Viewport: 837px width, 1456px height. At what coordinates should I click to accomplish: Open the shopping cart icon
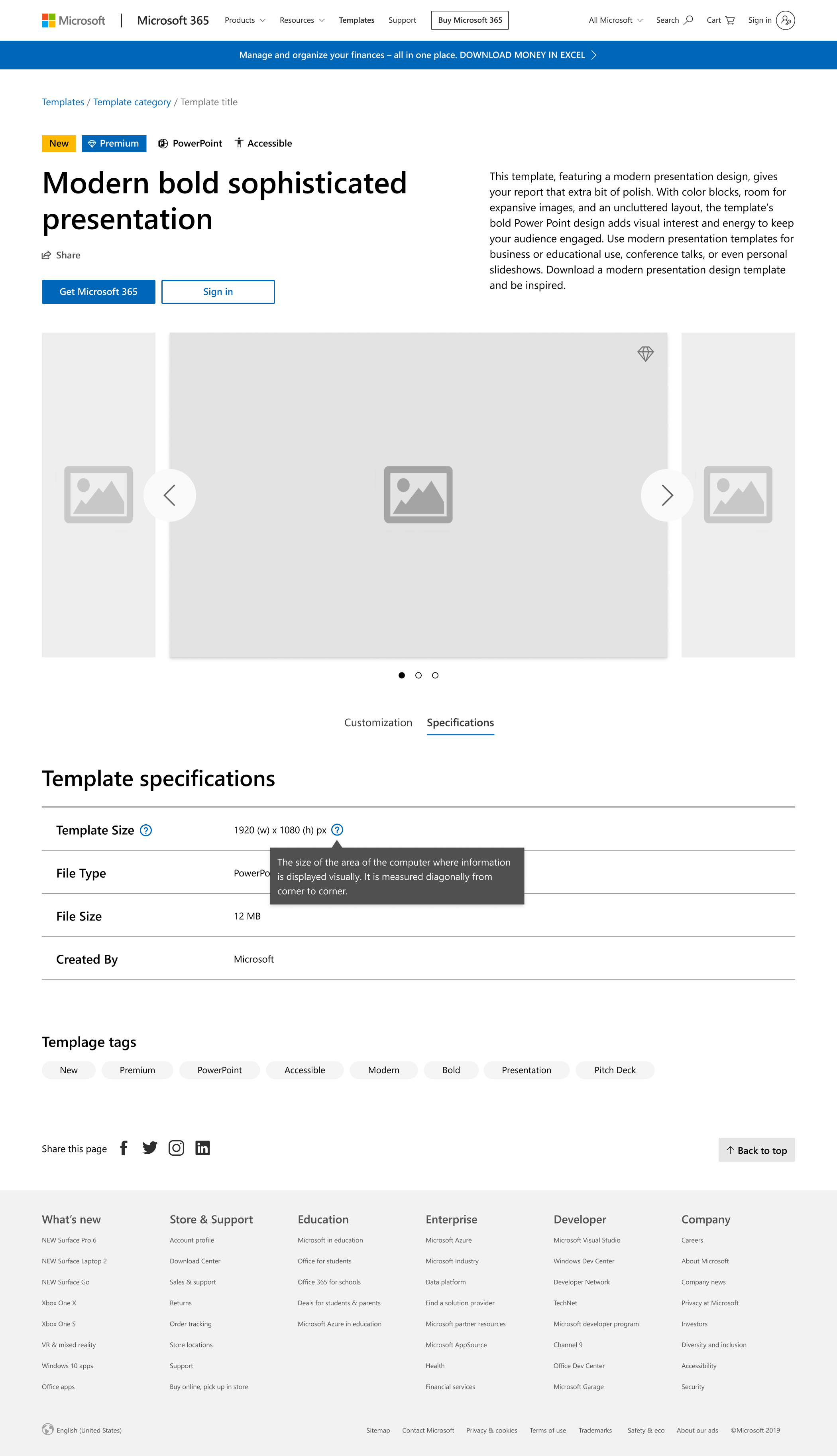[730, 20]
